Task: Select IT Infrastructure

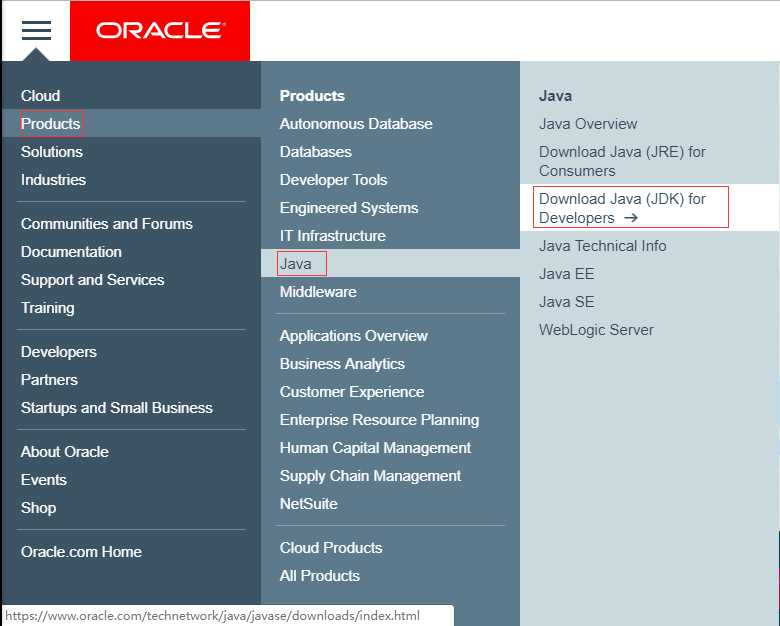Action: pos(333,236)
